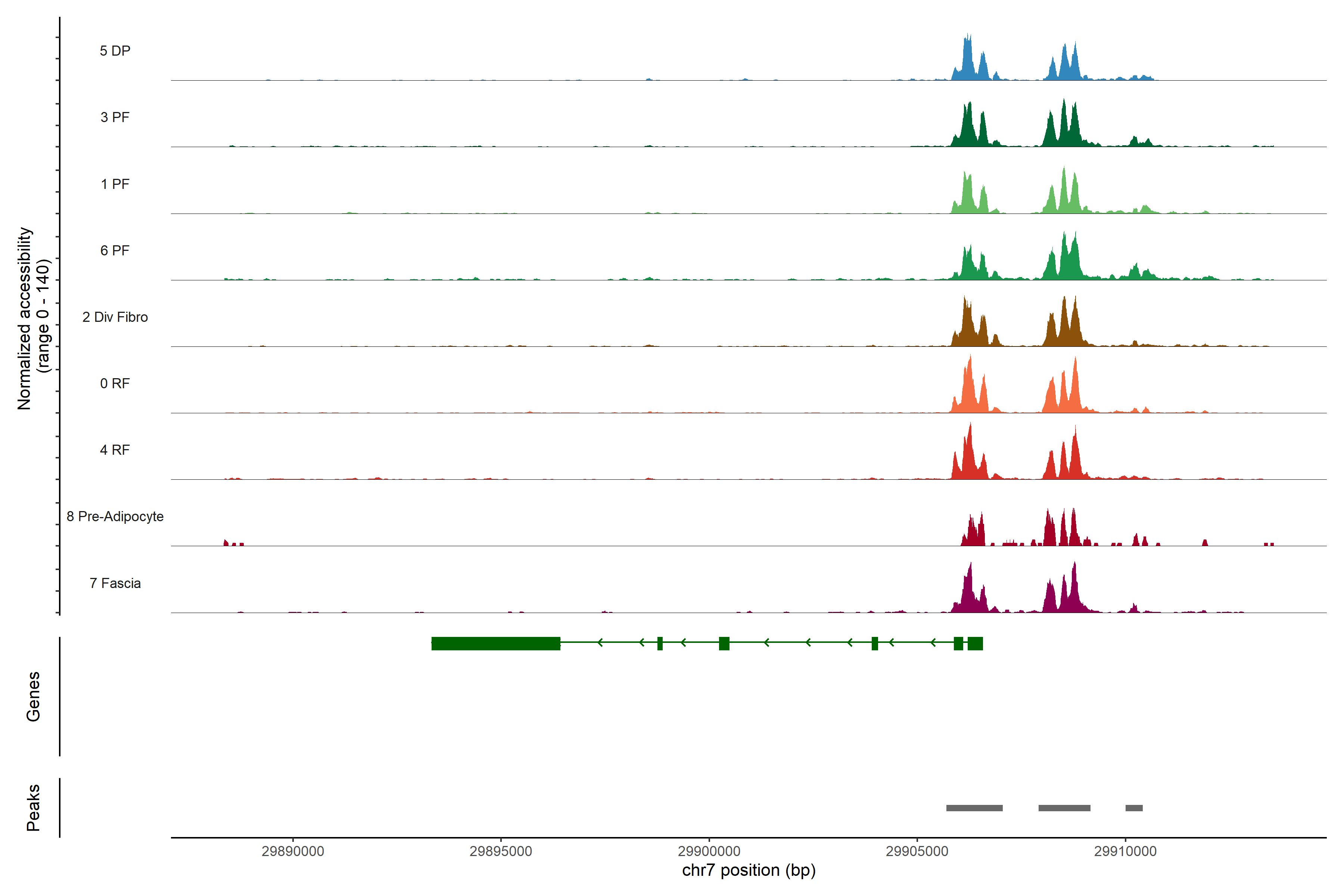This screenshot has height=896, width=1344.
Task: Click the 29900000 axis tick label
Action: (709, 851)
